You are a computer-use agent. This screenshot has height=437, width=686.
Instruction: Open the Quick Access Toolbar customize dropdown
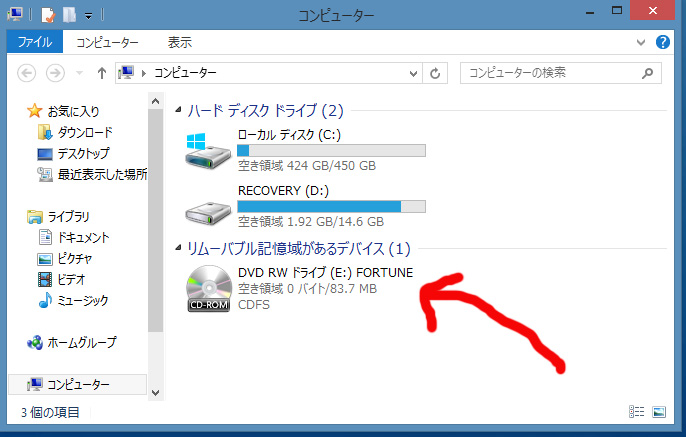[x=88, y=16]
